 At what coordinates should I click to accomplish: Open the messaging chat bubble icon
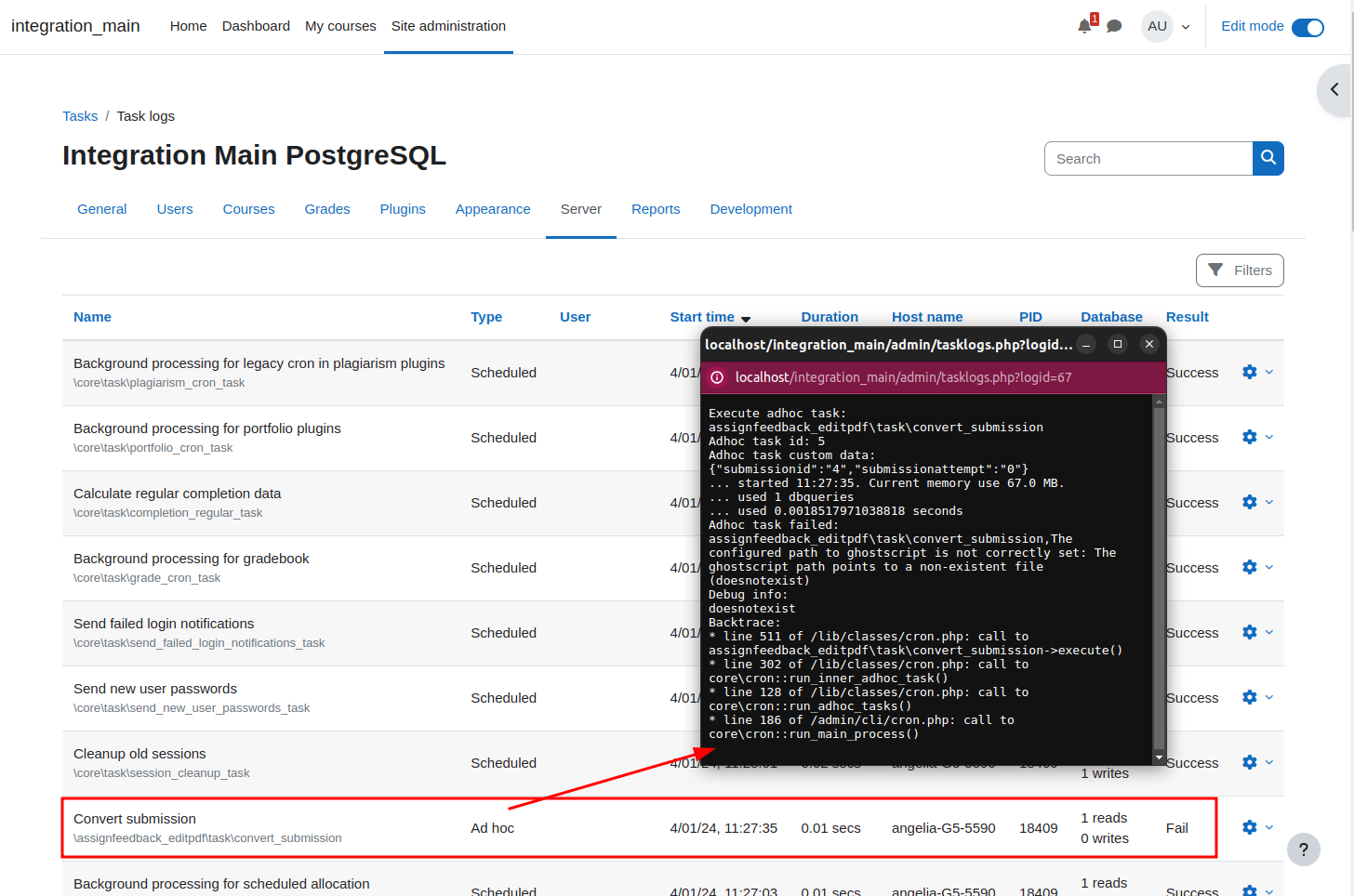pos(1114,26)
